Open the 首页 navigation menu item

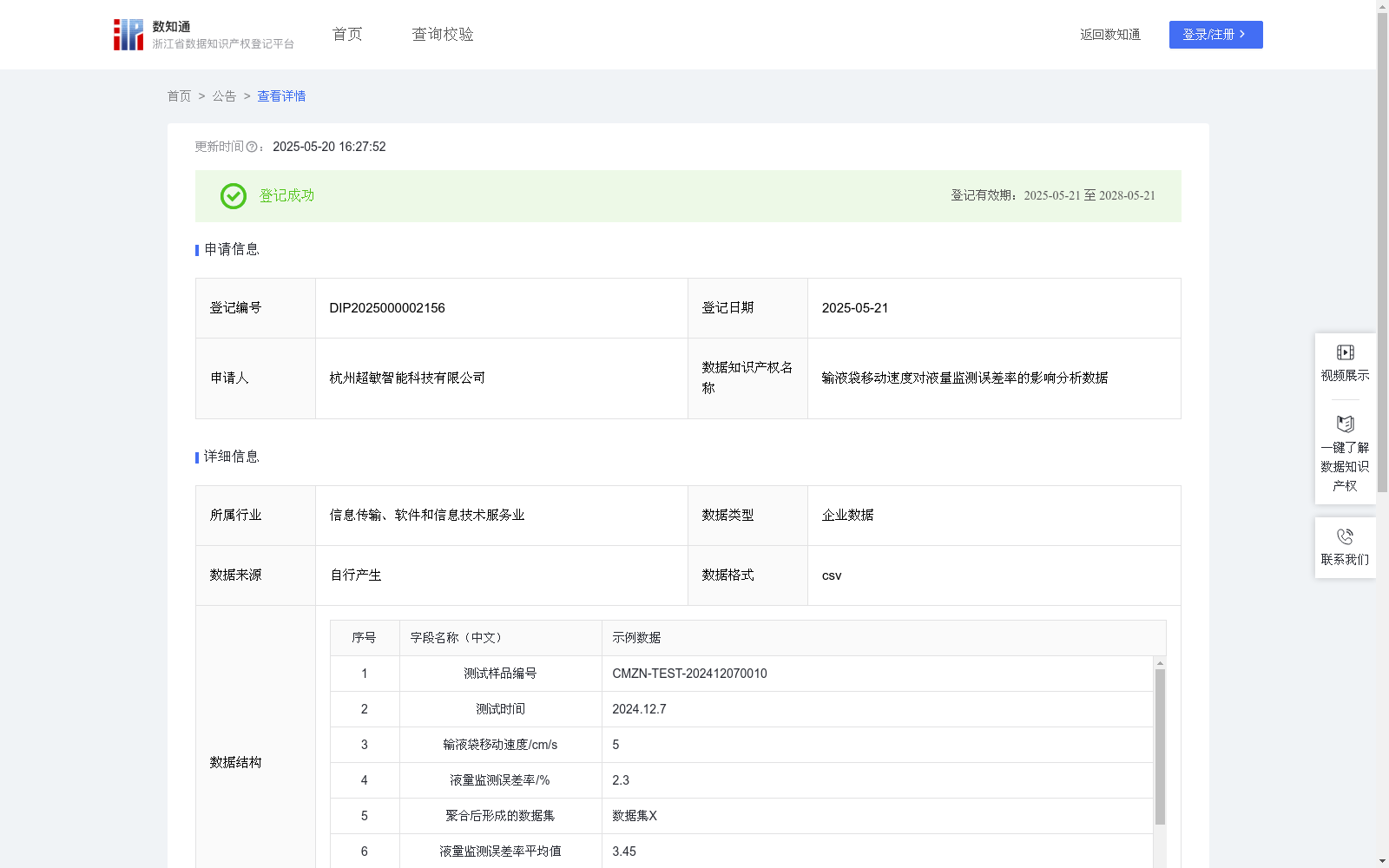point(346,34)
